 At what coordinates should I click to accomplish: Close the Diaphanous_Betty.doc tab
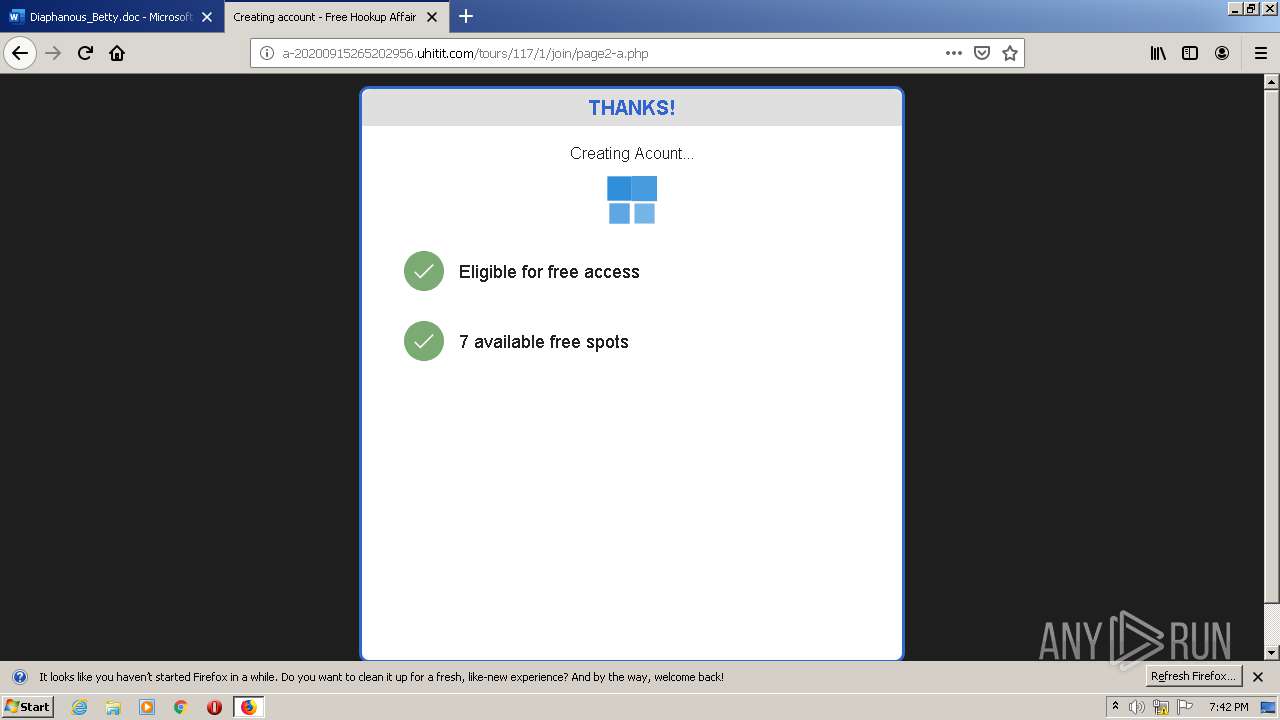207,17
